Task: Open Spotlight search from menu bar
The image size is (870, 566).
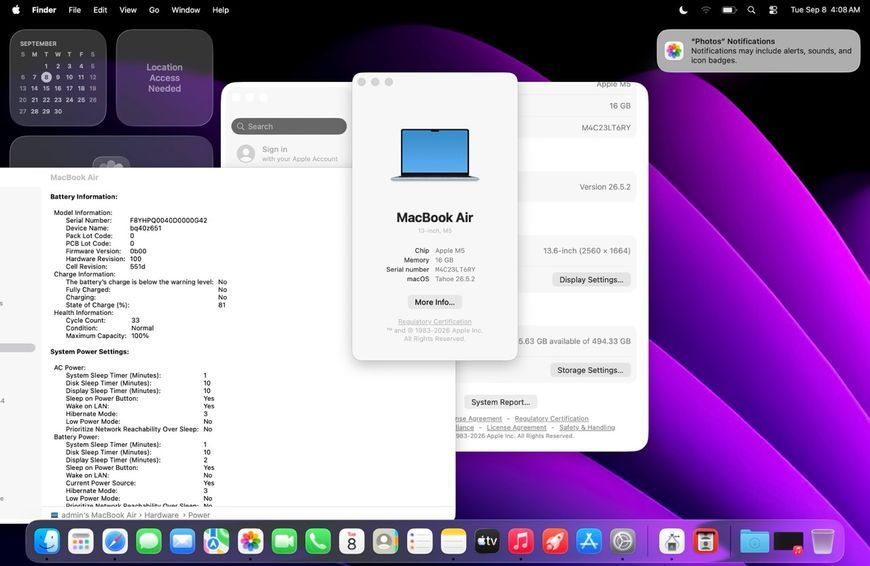Action: pos(751,10)
